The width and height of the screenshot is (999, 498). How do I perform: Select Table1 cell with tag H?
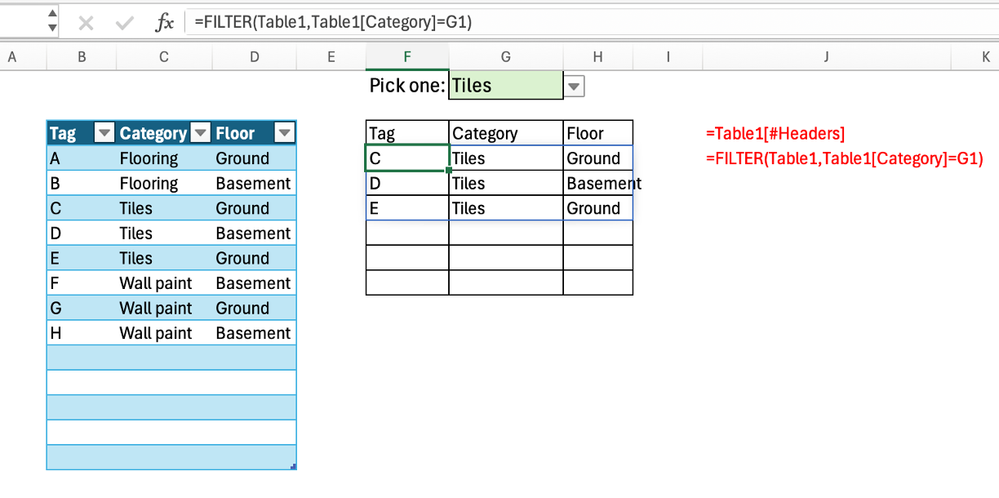point(82,333)
